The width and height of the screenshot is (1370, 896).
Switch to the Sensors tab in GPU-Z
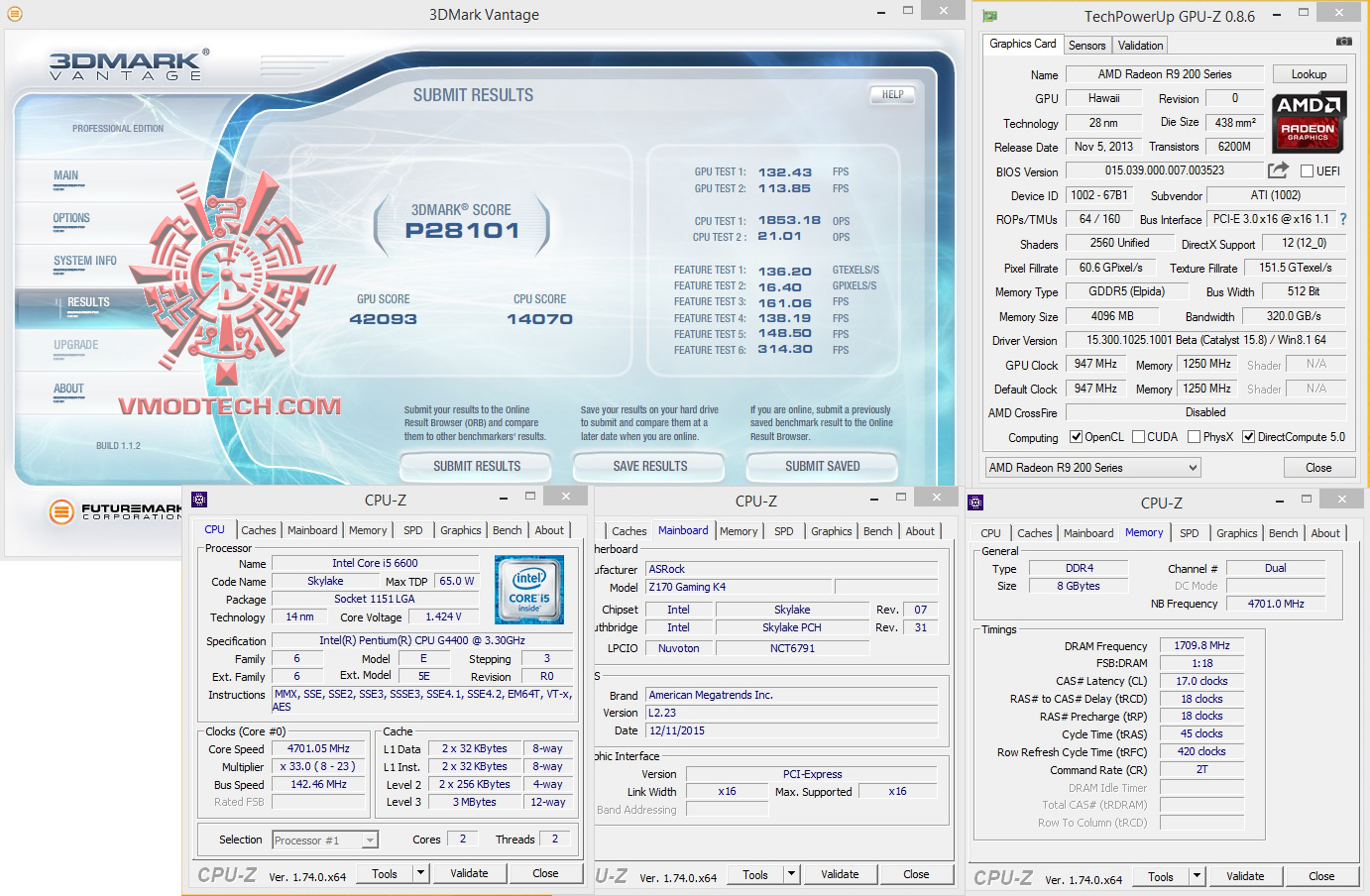(1086, 46)
